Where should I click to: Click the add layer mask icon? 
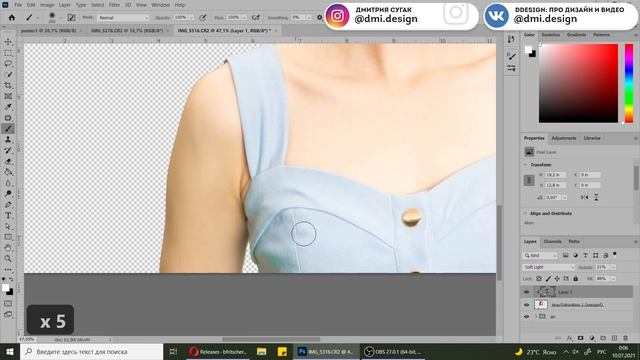point(580,338)
